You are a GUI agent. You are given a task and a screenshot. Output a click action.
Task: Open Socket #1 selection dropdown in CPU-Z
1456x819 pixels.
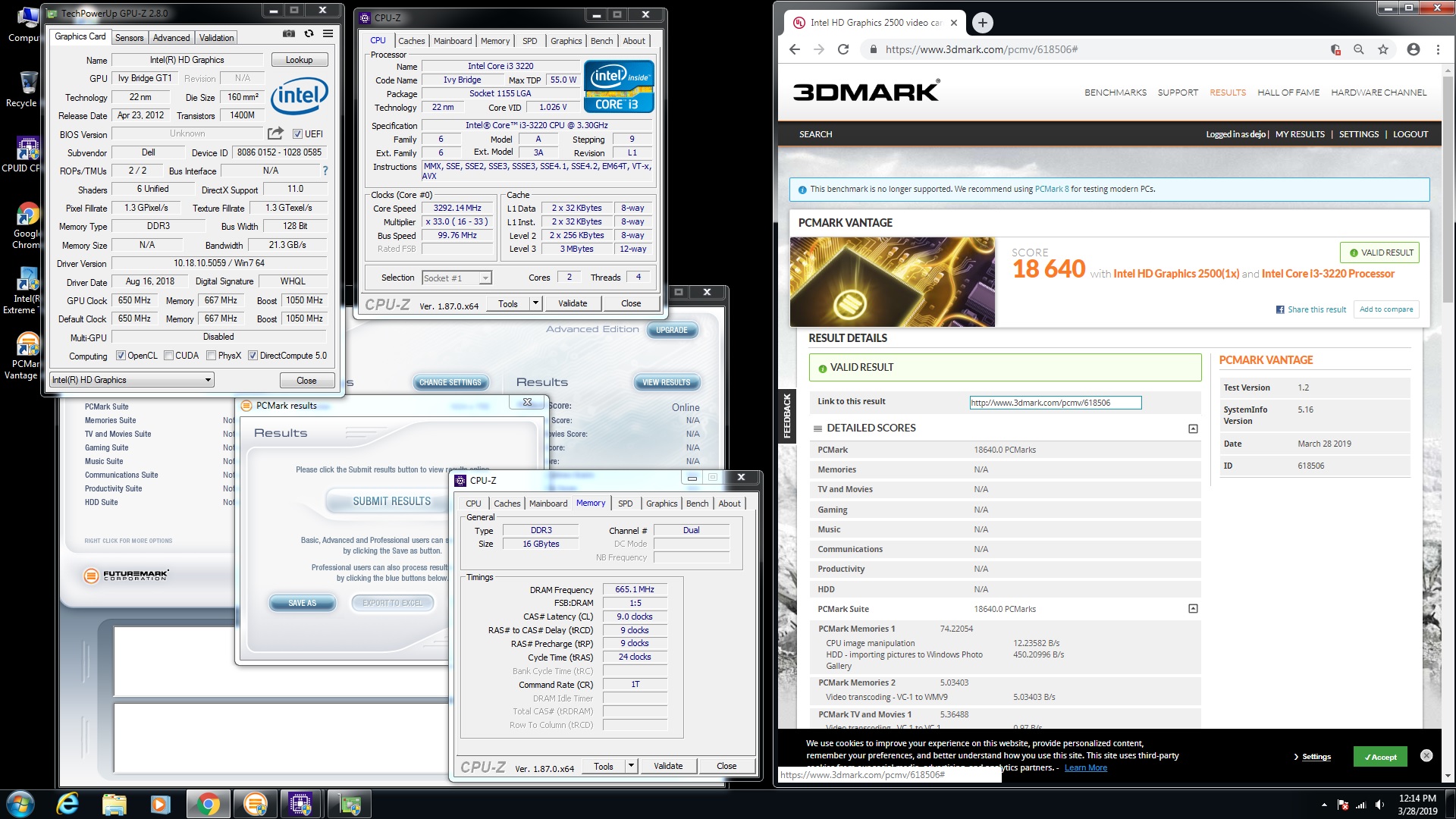pos(457,278)
